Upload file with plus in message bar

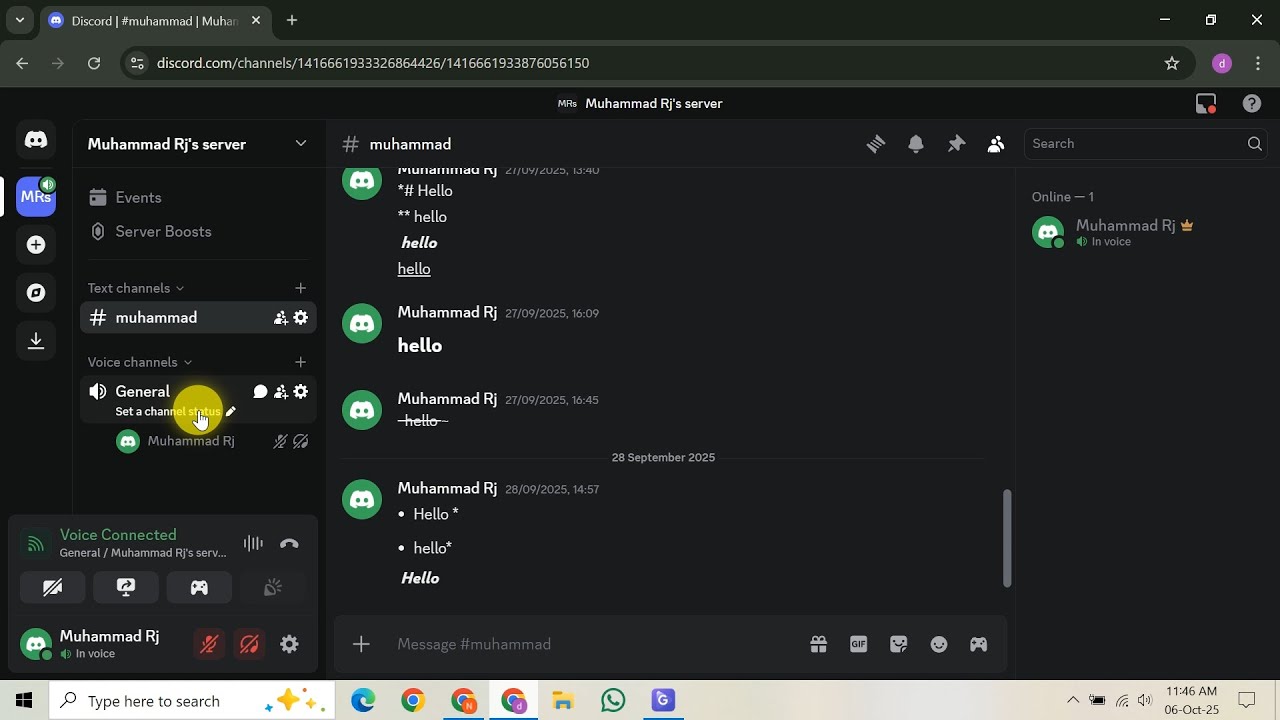click(361, 645)
